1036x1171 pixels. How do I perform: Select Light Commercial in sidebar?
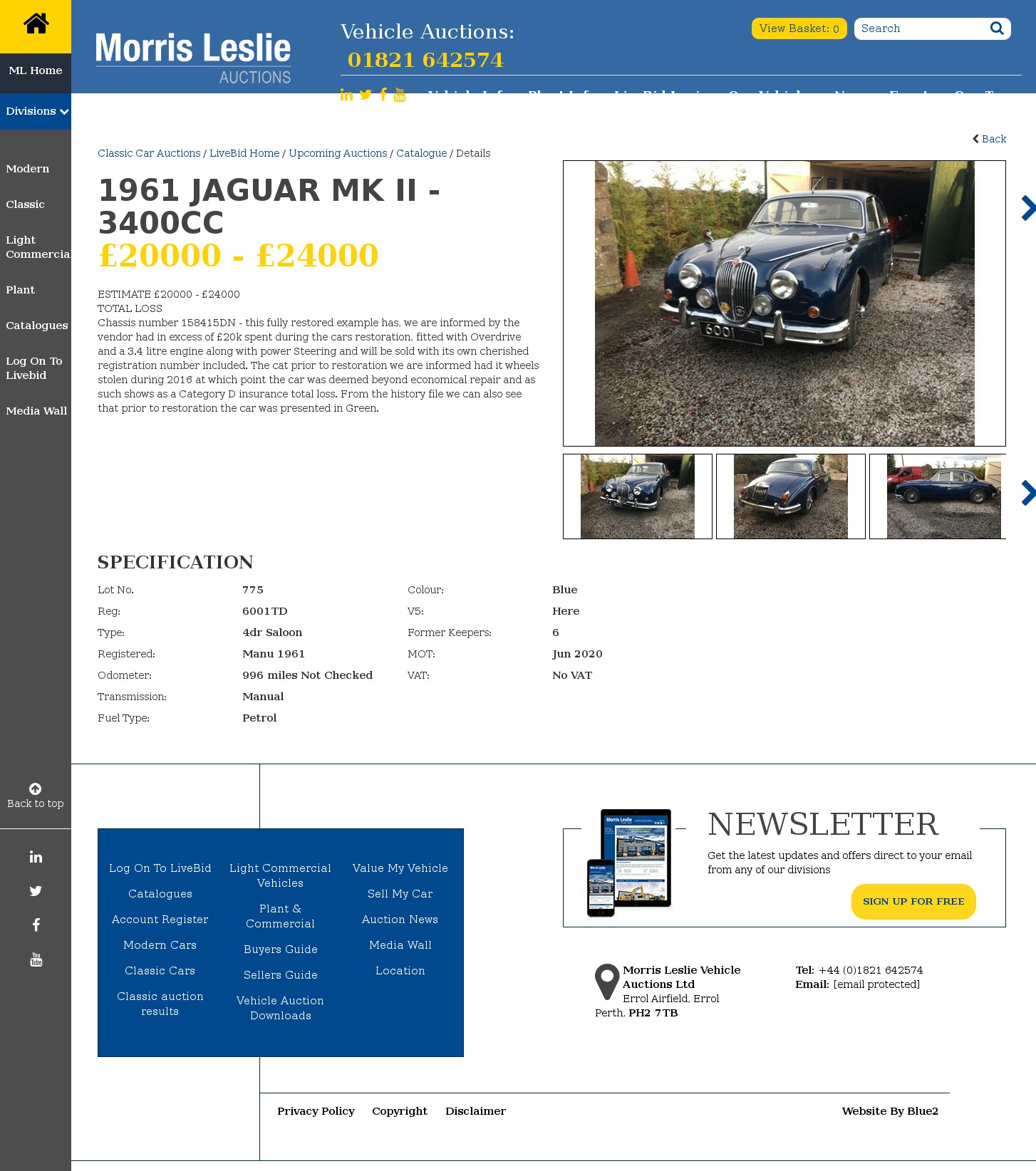(x=38, y=247)
